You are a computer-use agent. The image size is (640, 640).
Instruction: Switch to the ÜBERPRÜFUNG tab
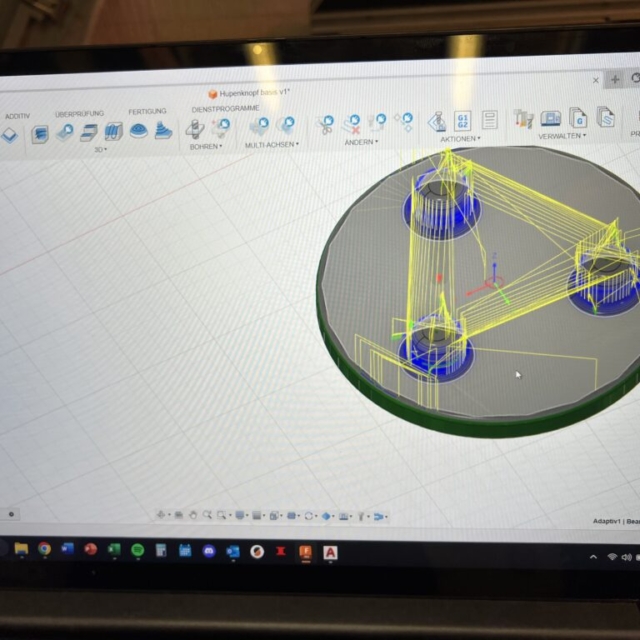pos(79,114)
